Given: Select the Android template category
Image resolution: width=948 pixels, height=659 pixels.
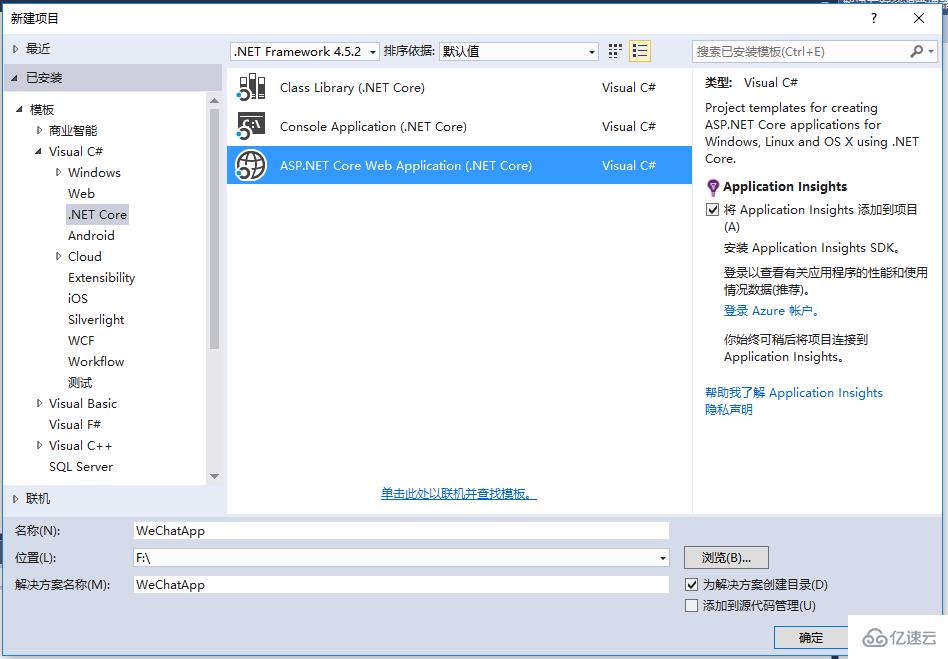Looking at the screenshot, I should pyautogui.click(x=91, y=236).
